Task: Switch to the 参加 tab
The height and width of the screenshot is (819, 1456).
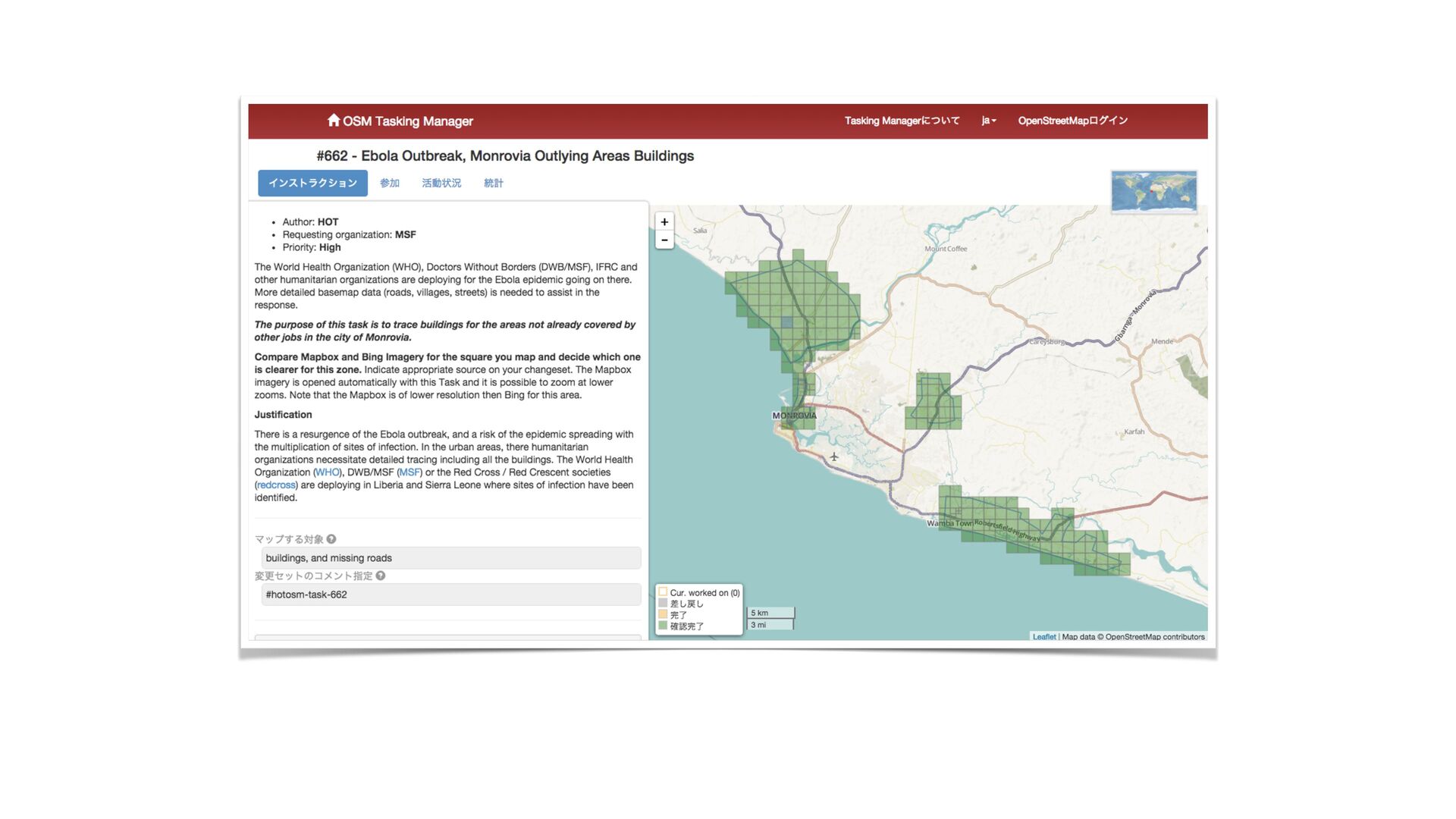Action: tap(390, 183)
